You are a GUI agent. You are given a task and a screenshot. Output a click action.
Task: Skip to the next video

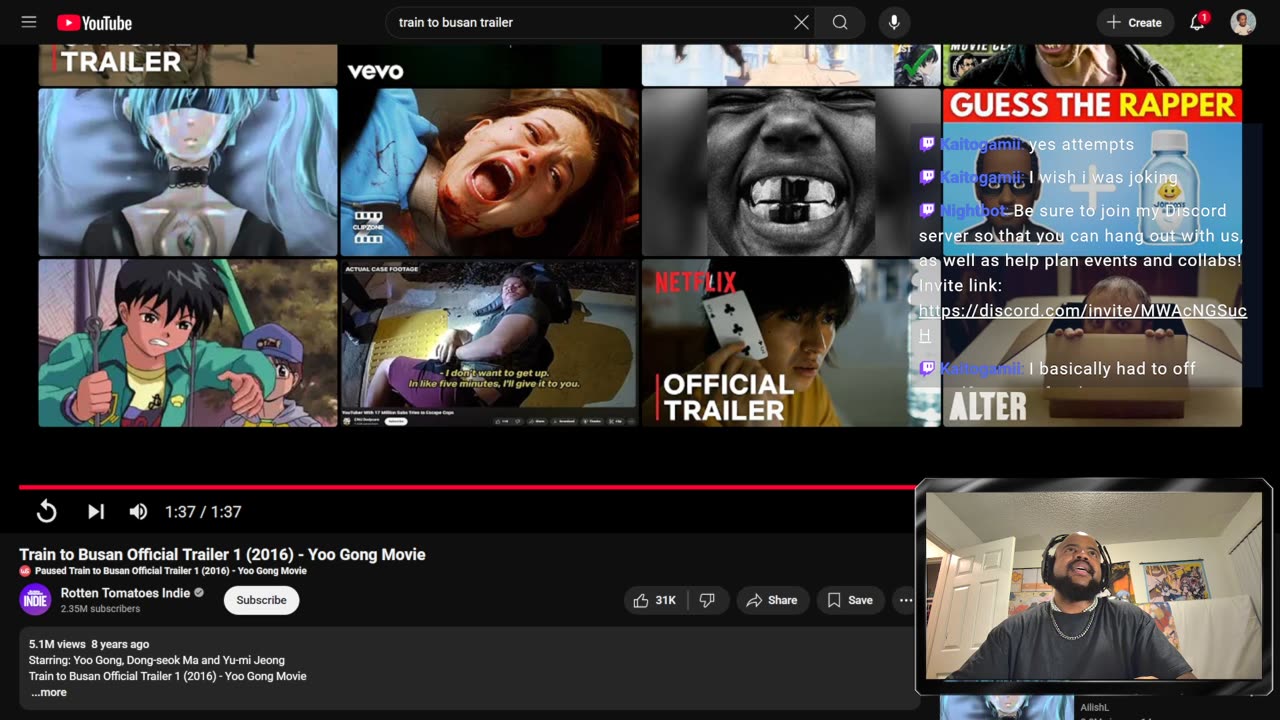[96, 512]
